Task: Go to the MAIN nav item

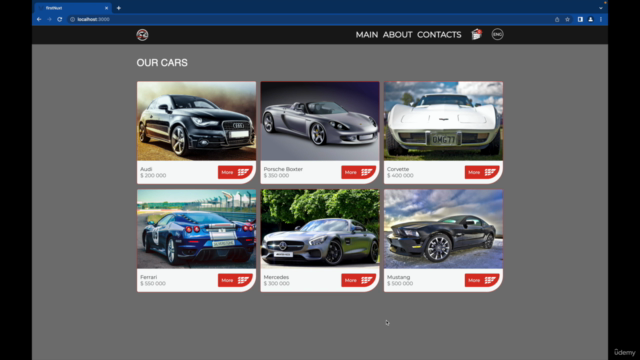Action: pos(367,35)
